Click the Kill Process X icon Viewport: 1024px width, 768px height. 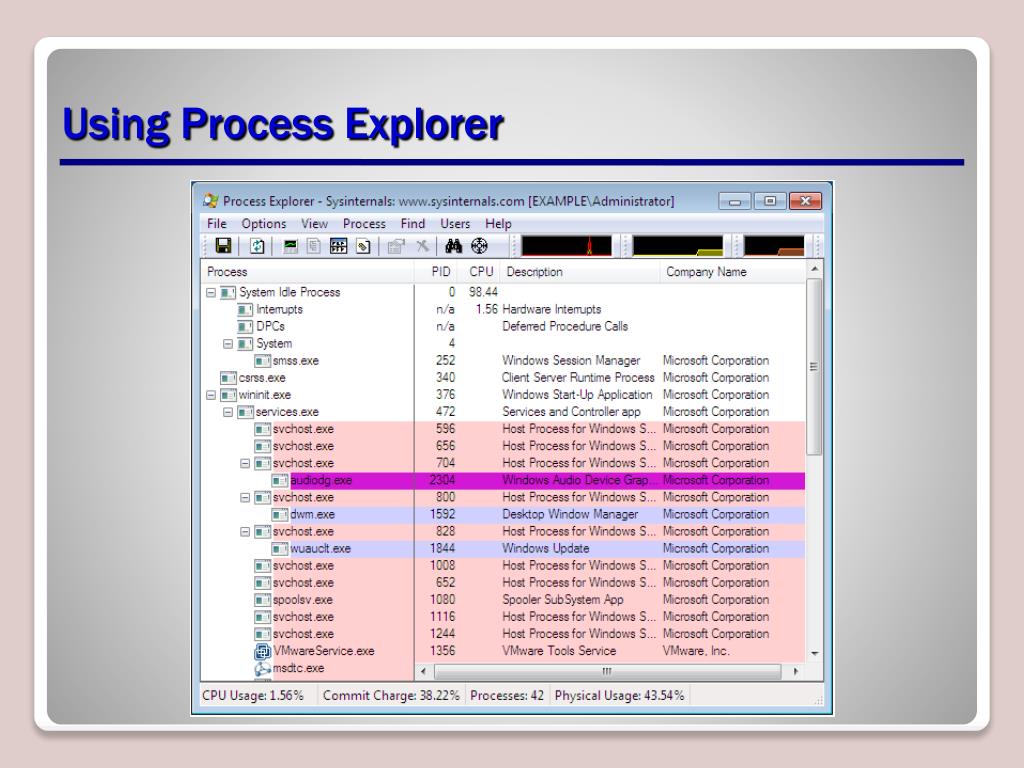pos(423,246)
